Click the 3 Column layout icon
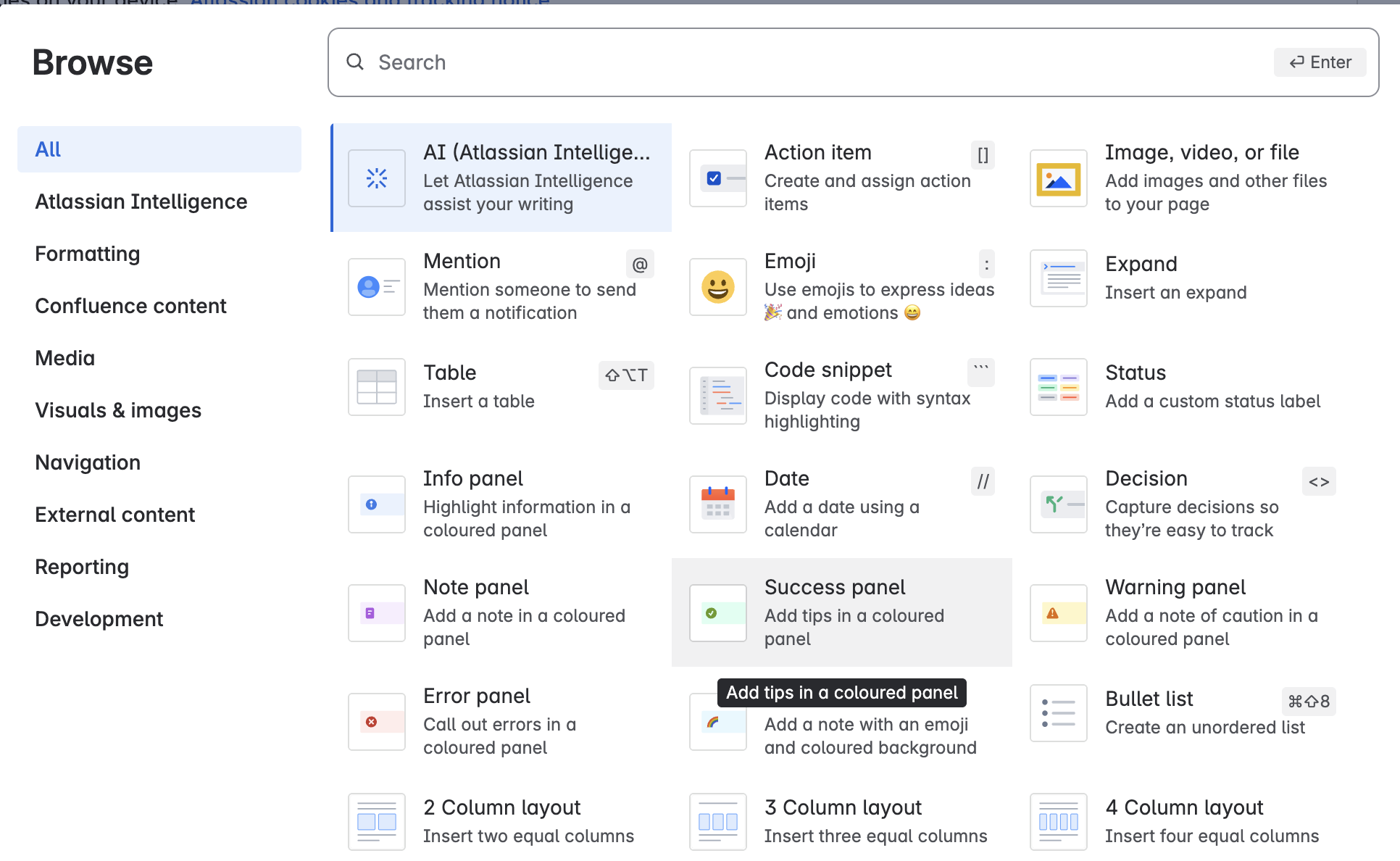The width and height of the screenshot is (1400, 861). (718, 822)
